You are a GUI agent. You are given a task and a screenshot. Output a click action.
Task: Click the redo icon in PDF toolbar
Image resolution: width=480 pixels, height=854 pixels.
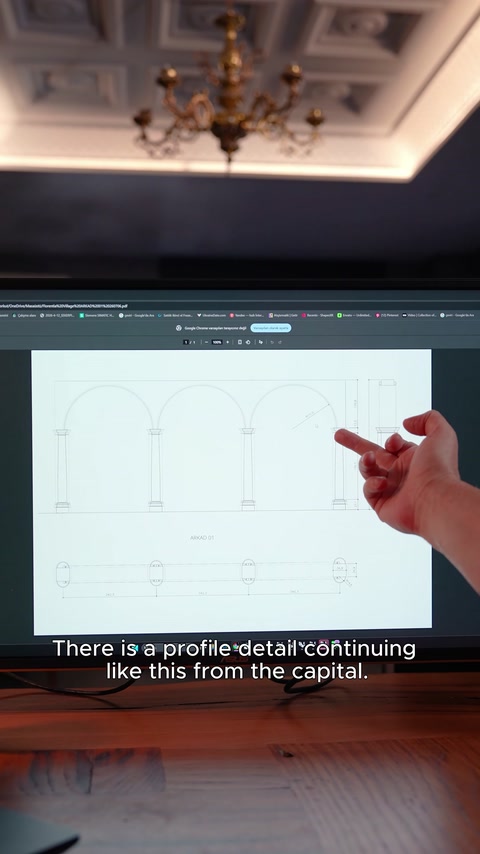280,342
